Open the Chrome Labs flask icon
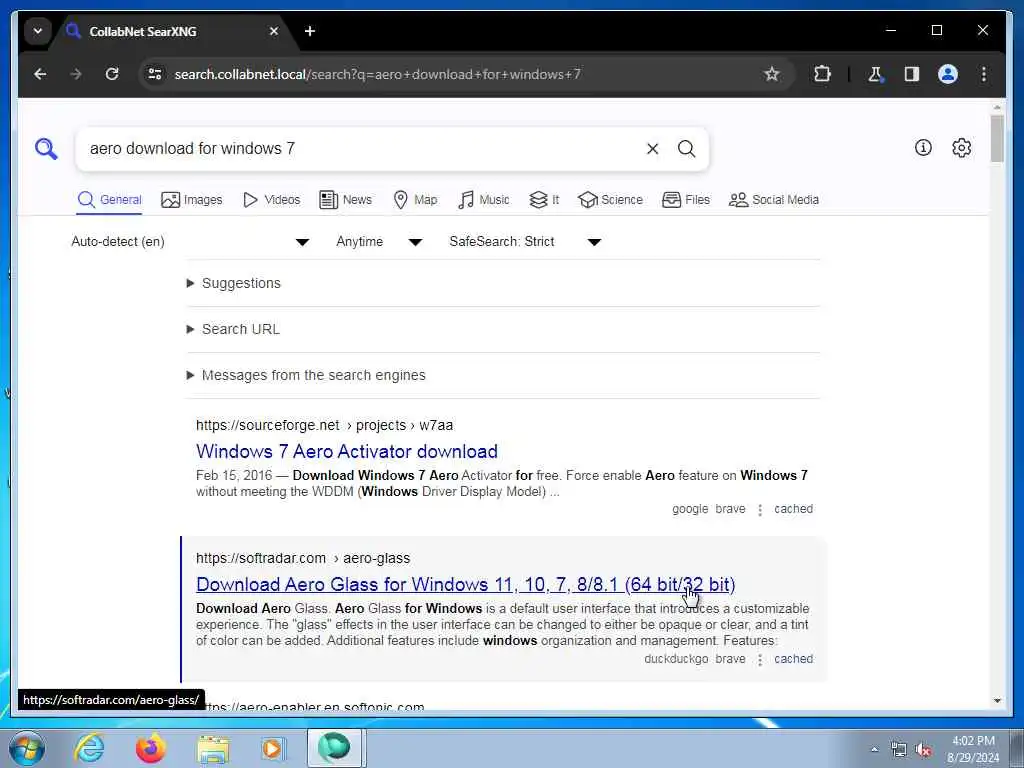Viewport: 1024px width, 768px height. pyautogui.click(x=875, y=74)
